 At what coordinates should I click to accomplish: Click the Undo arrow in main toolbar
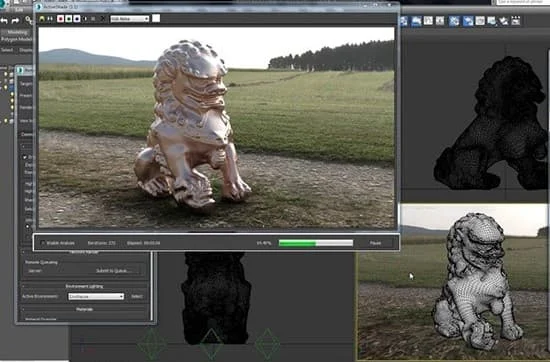4,21
